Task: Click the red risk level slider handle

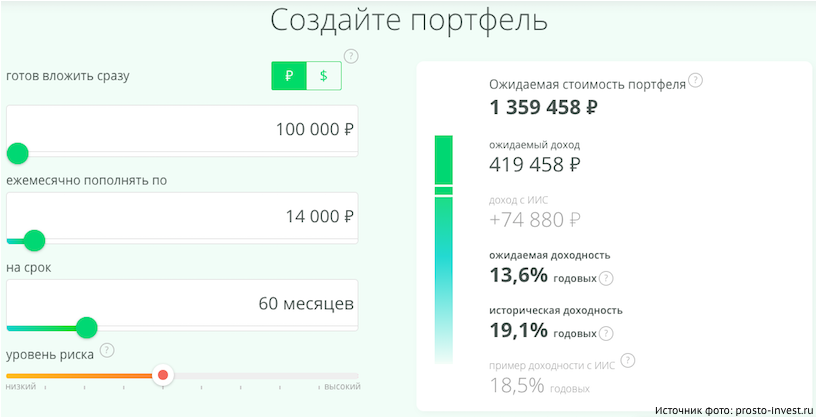Action: point(163,375)
